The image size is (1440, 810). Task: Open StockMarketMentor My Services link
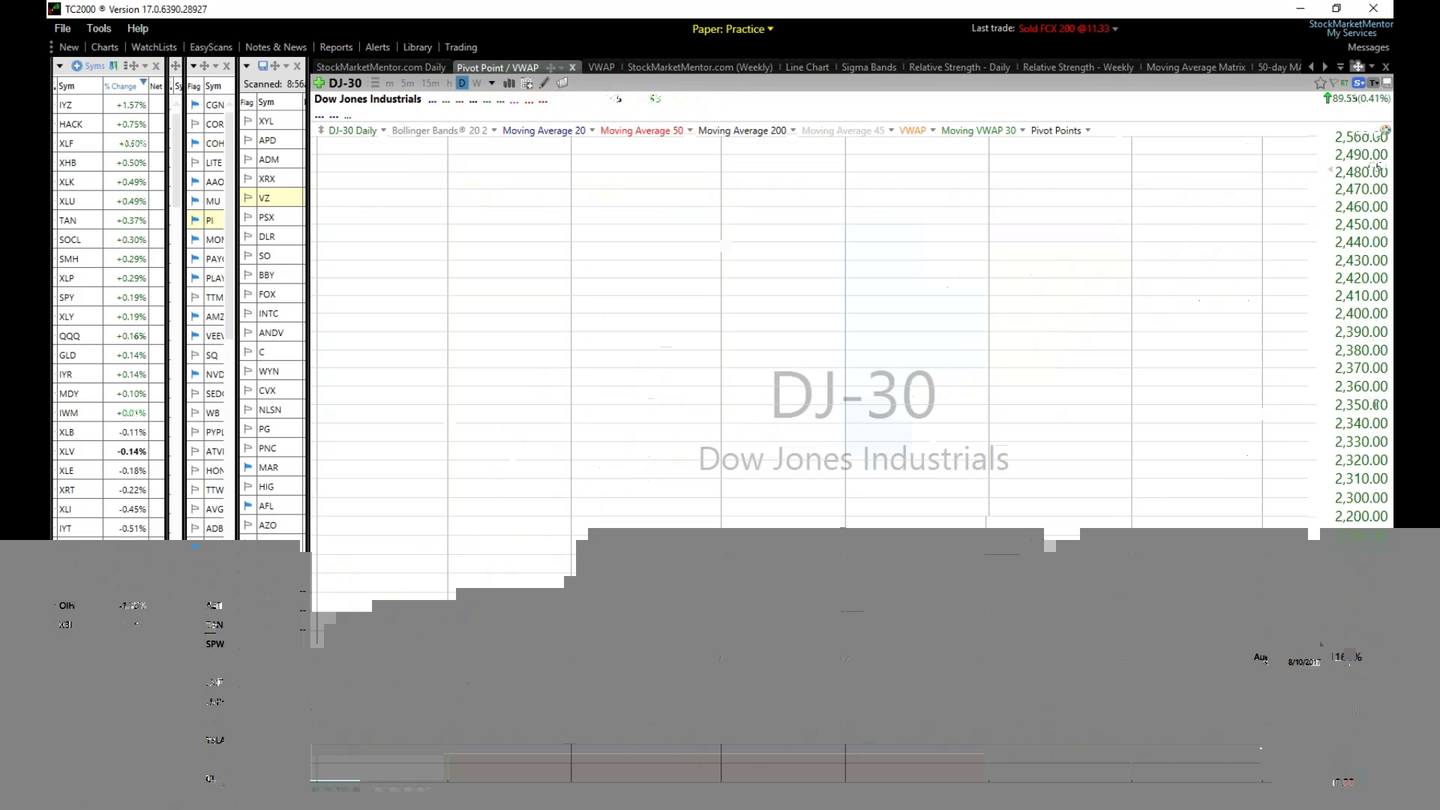(x=1351, y=28)
